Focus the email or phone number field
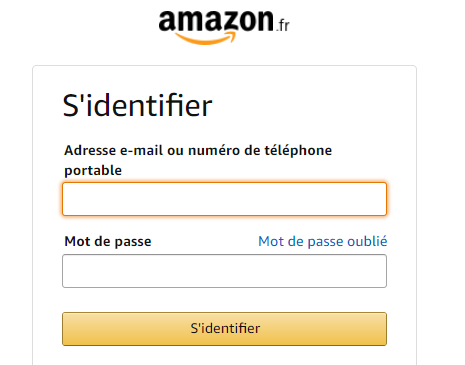 [x=224, y=199]
